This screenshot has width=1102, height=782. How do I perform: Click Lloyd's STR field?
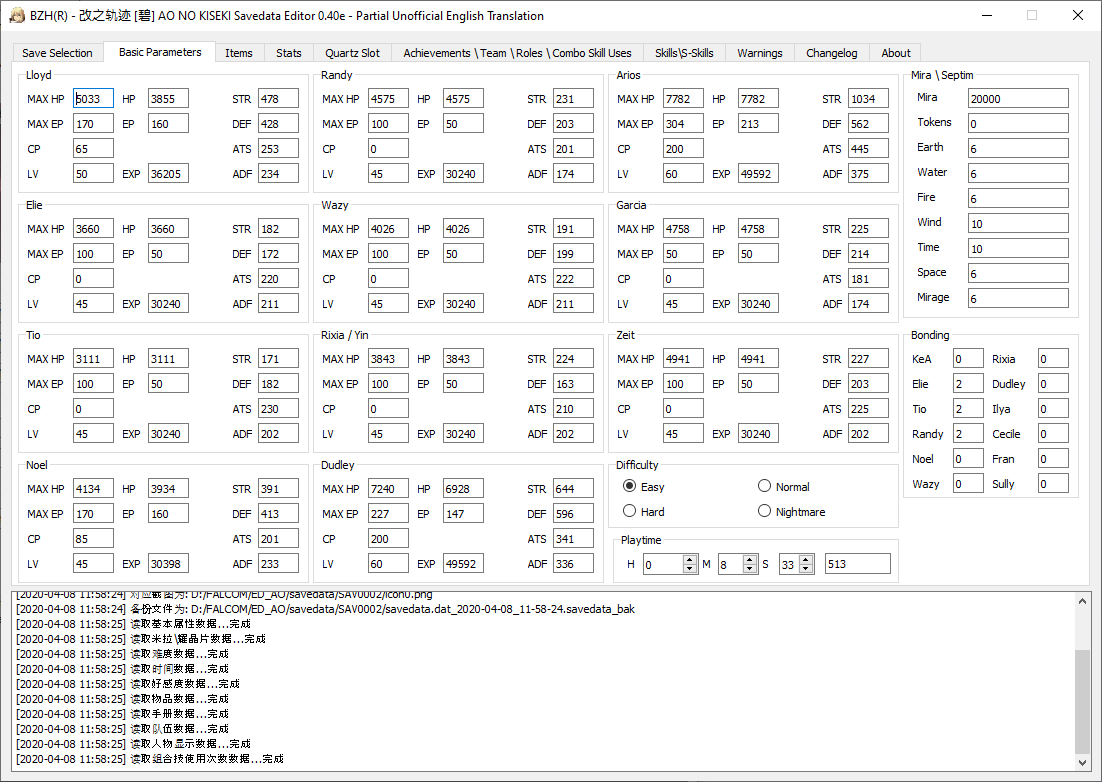point(278,99)
